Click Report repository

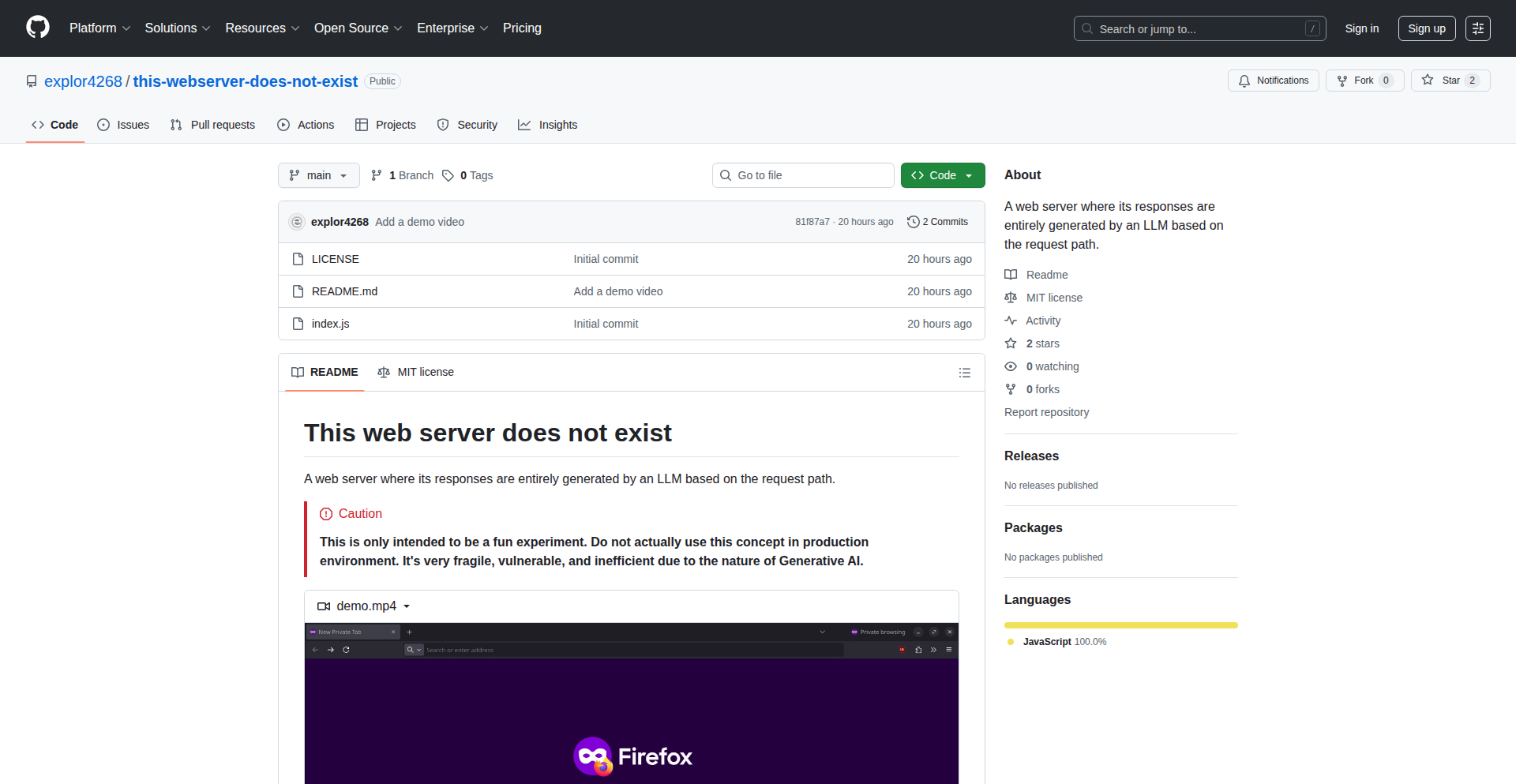coord(1046,412)
